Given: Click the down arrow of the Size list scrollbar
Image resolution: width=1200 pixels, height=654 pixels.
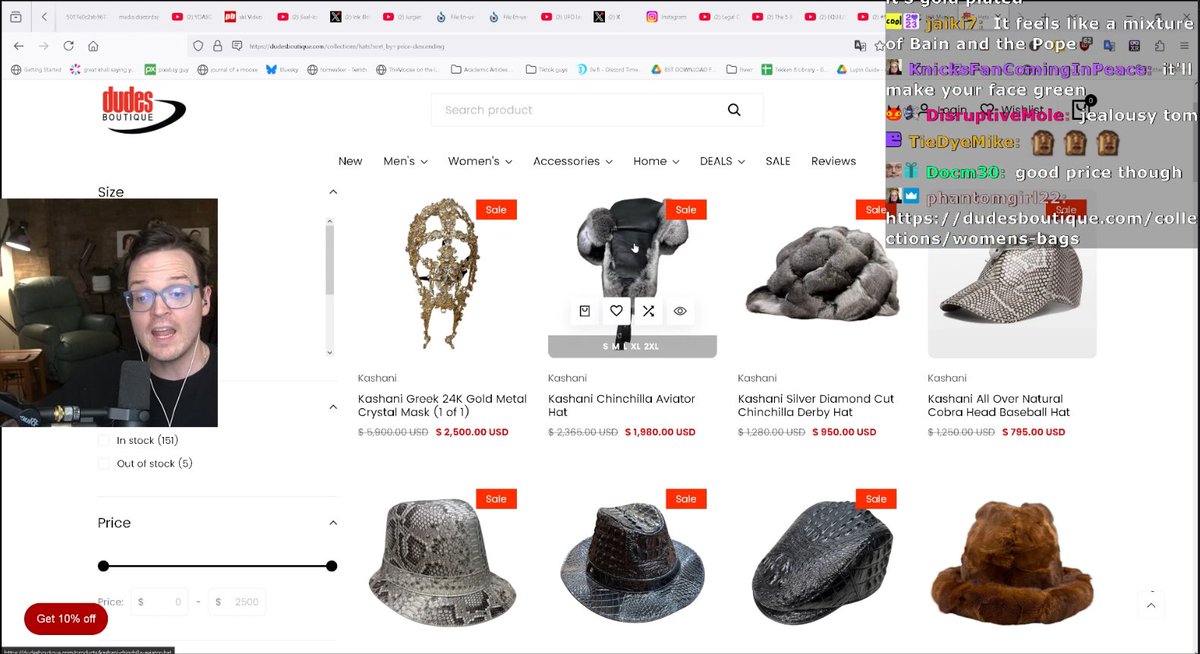Looking at the screenshot, I should click(x=330, y=352).
